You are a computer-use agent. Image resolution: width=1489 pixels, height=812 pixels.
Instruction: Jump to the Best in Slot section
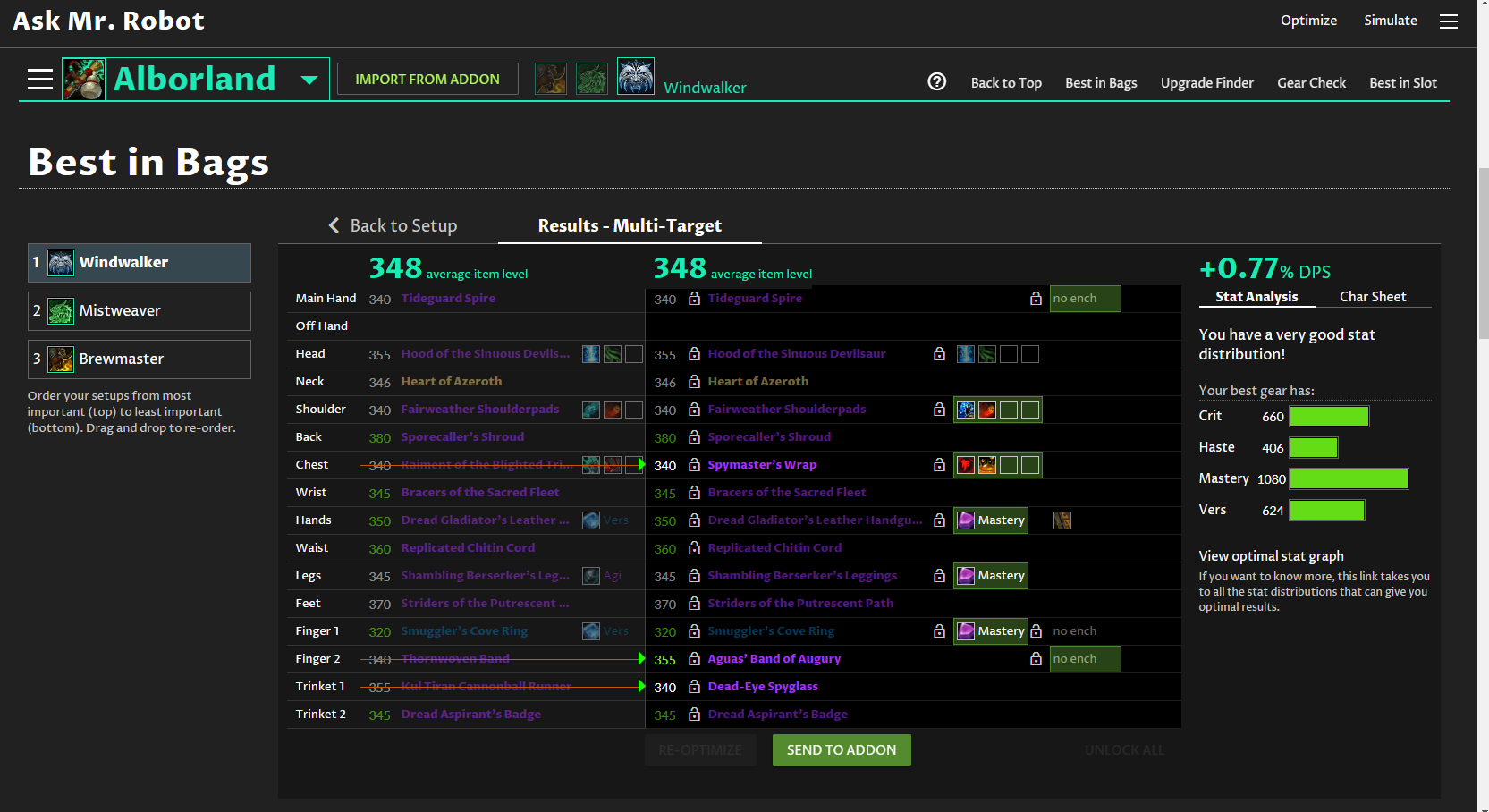pyautogui.click(x=1403, y=82)
